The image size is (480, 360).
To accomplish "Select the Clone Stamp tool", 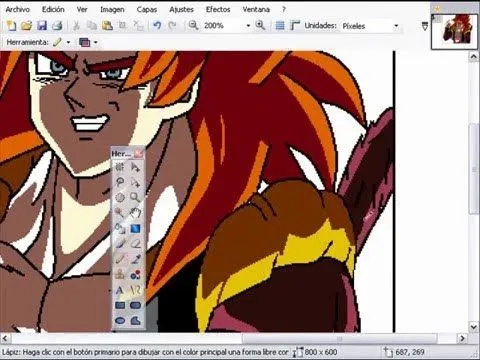I will (x=120, y=275).
